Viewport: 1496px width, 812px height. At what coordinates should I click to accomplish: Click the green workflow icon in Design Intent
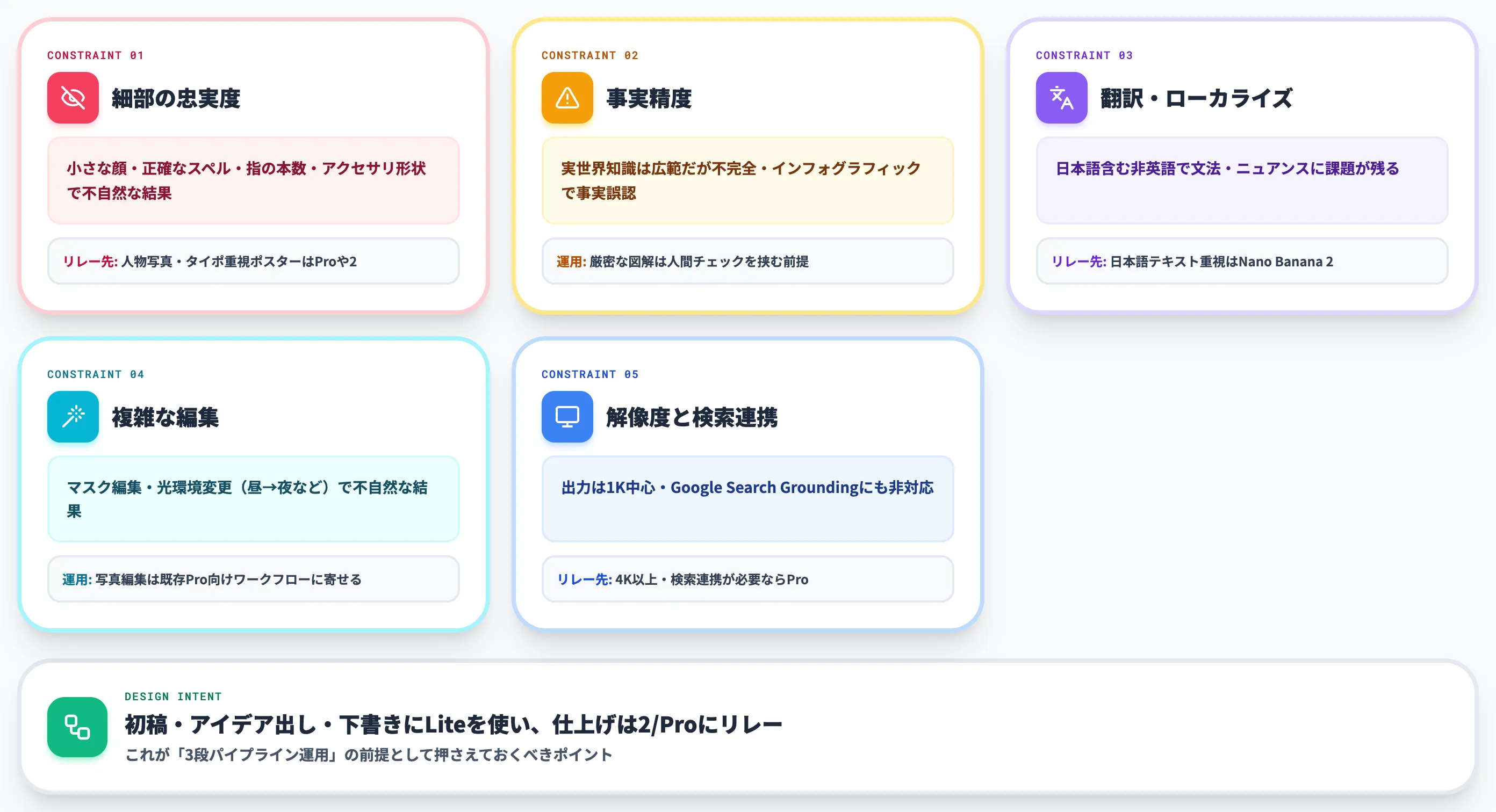[x=77, y=727]
